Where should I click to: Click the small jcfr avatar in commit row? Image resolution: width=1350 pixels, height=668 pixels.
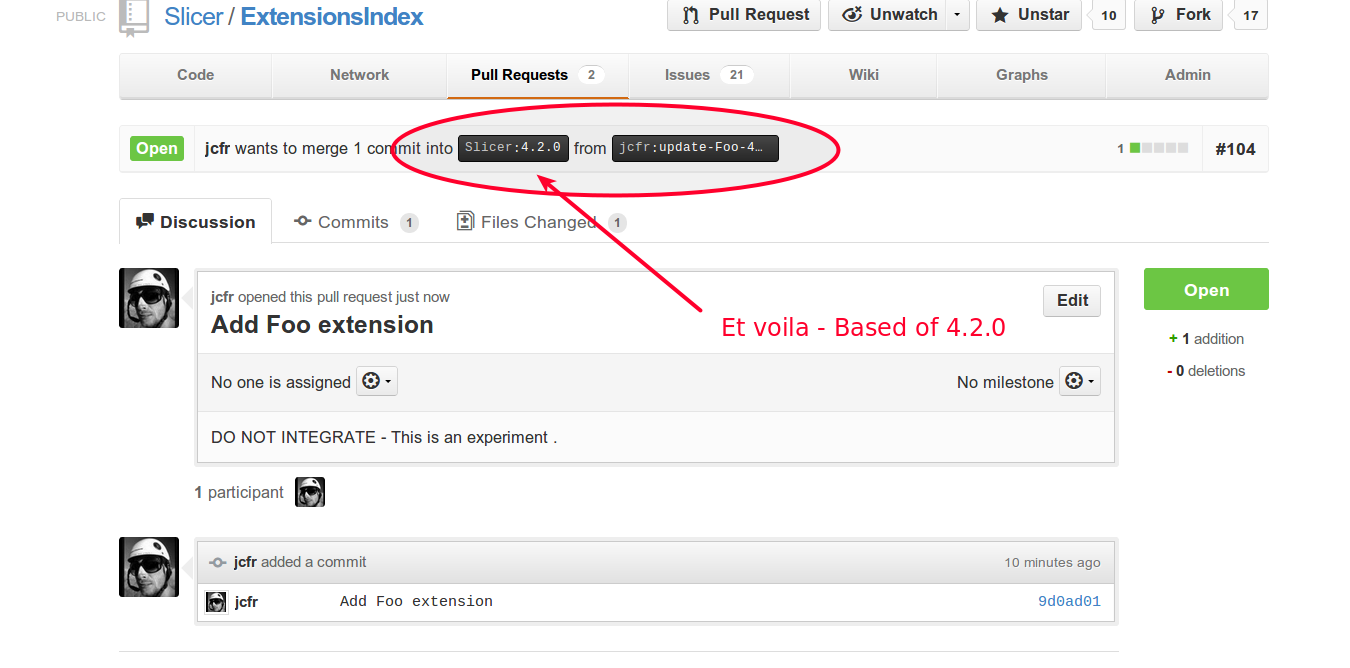coord(216,602)
